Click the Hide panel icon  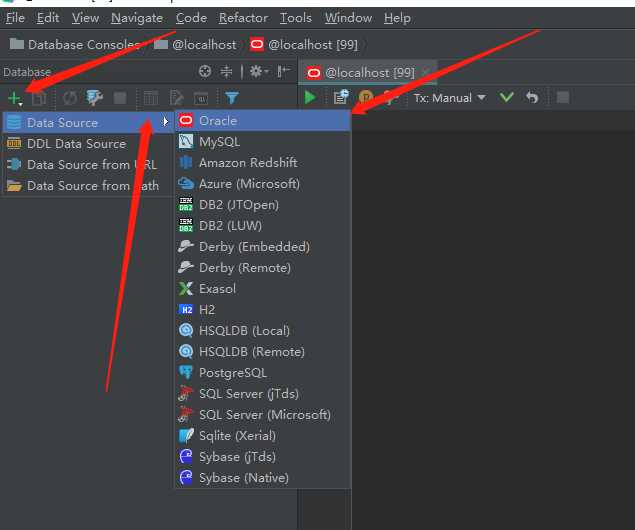point(283,72)
